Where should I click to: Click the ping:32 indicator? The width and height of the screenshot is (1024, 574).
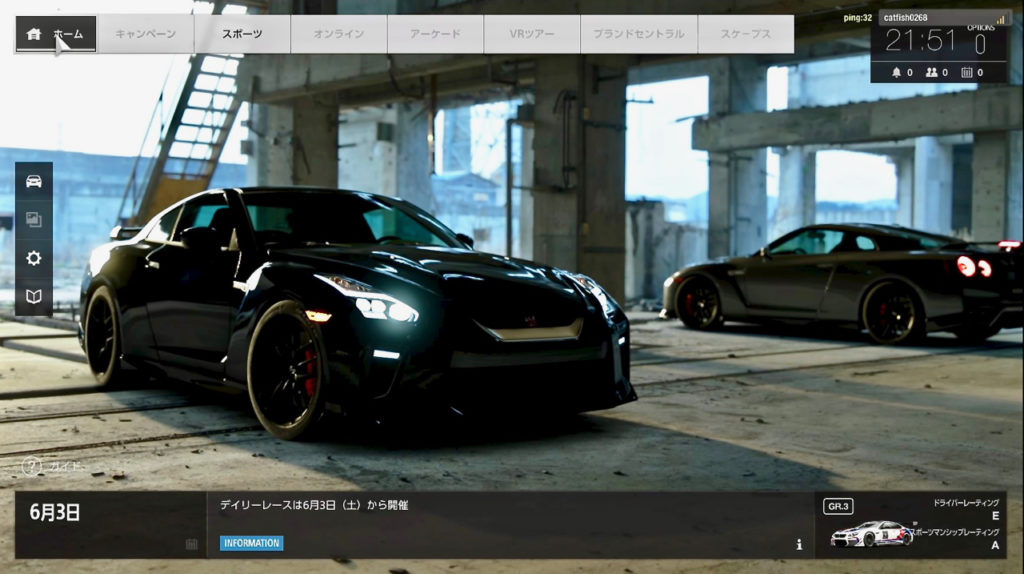857,18
